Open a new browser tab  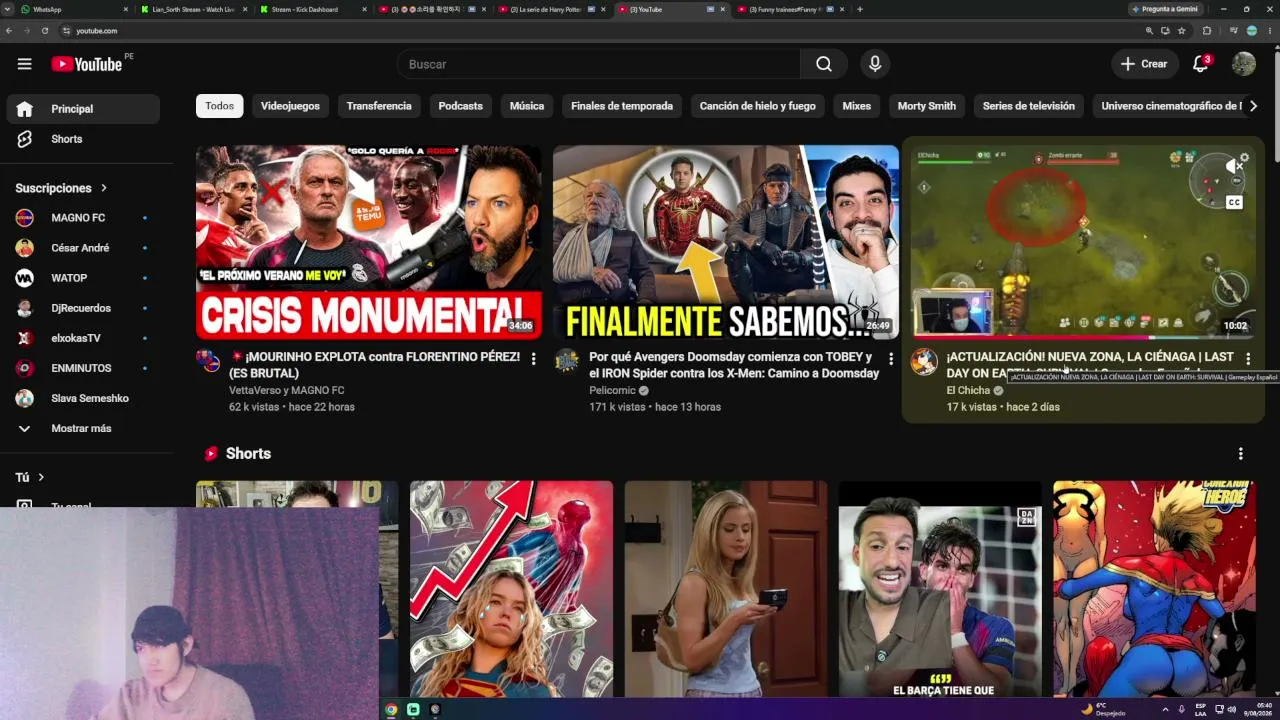coord(860,9)
